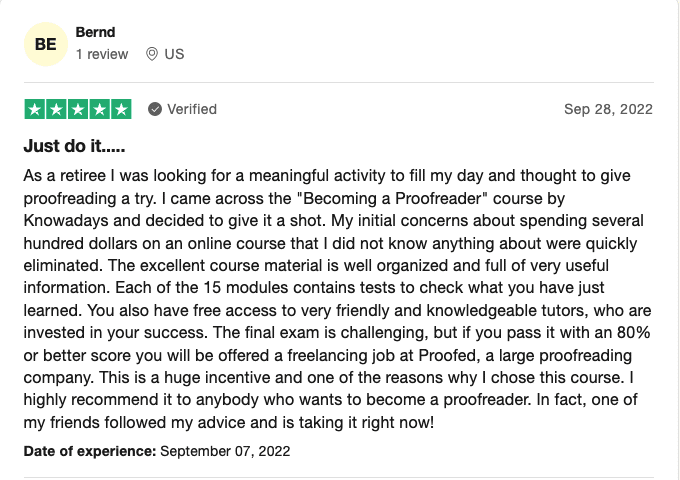
Task: Click the Verified checkmark icon
Action: tap(155, 109)
